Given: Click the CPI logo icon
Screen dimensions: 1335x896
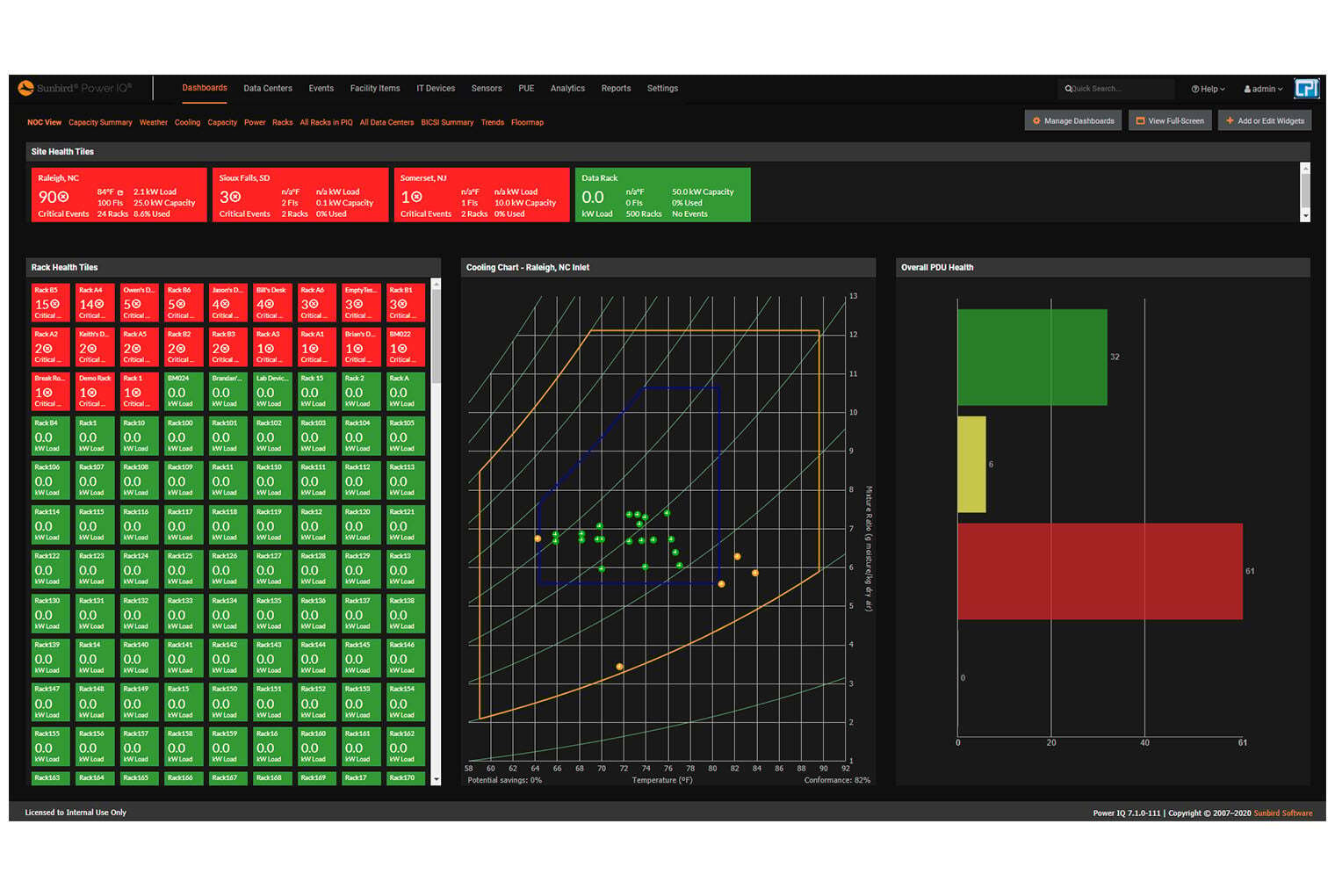Looking at the screenshot, I should tap(1307, 89).
